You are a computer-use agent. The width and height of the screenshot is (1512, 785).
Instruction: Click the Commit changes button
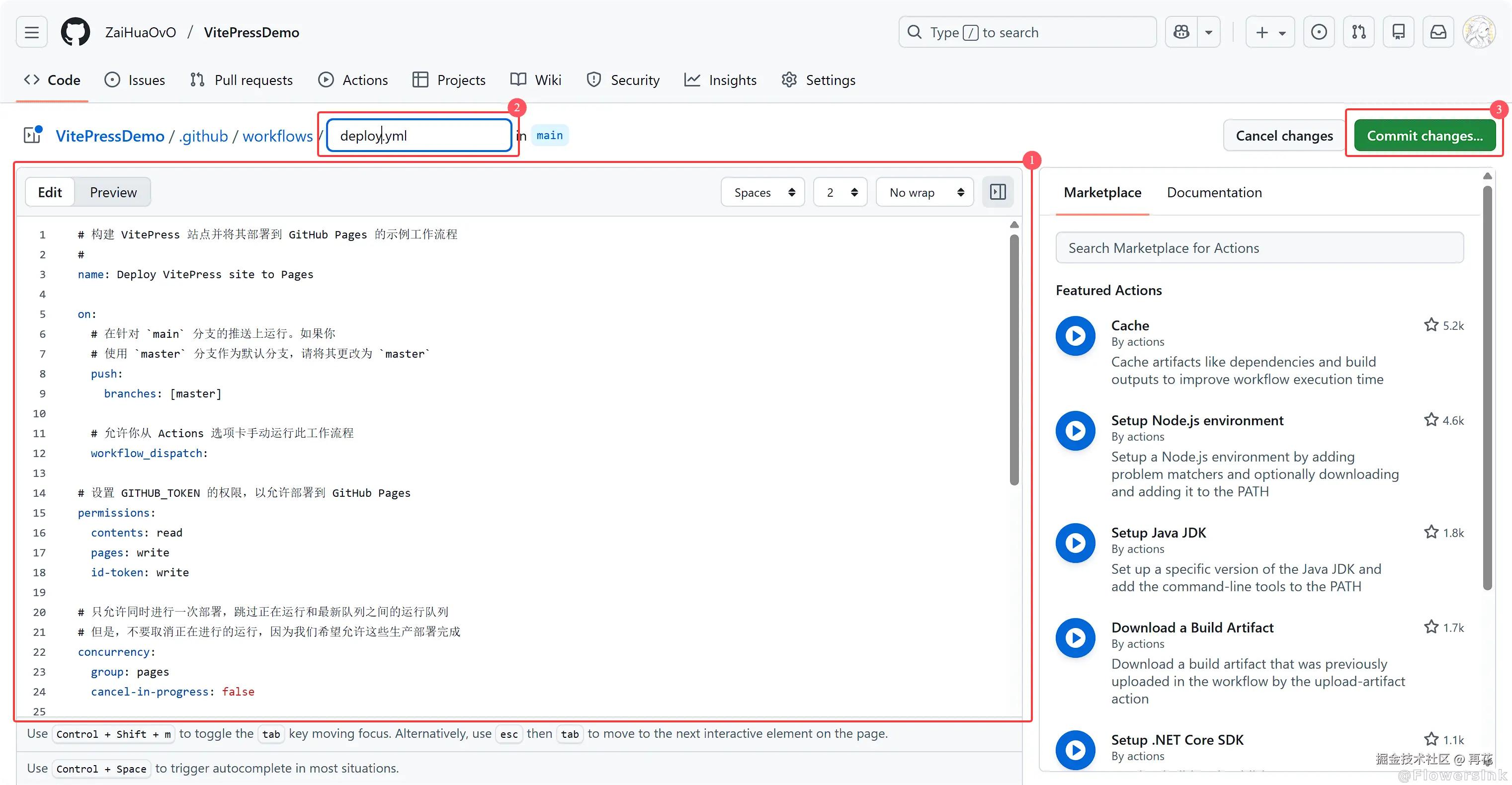[1425, 136]
